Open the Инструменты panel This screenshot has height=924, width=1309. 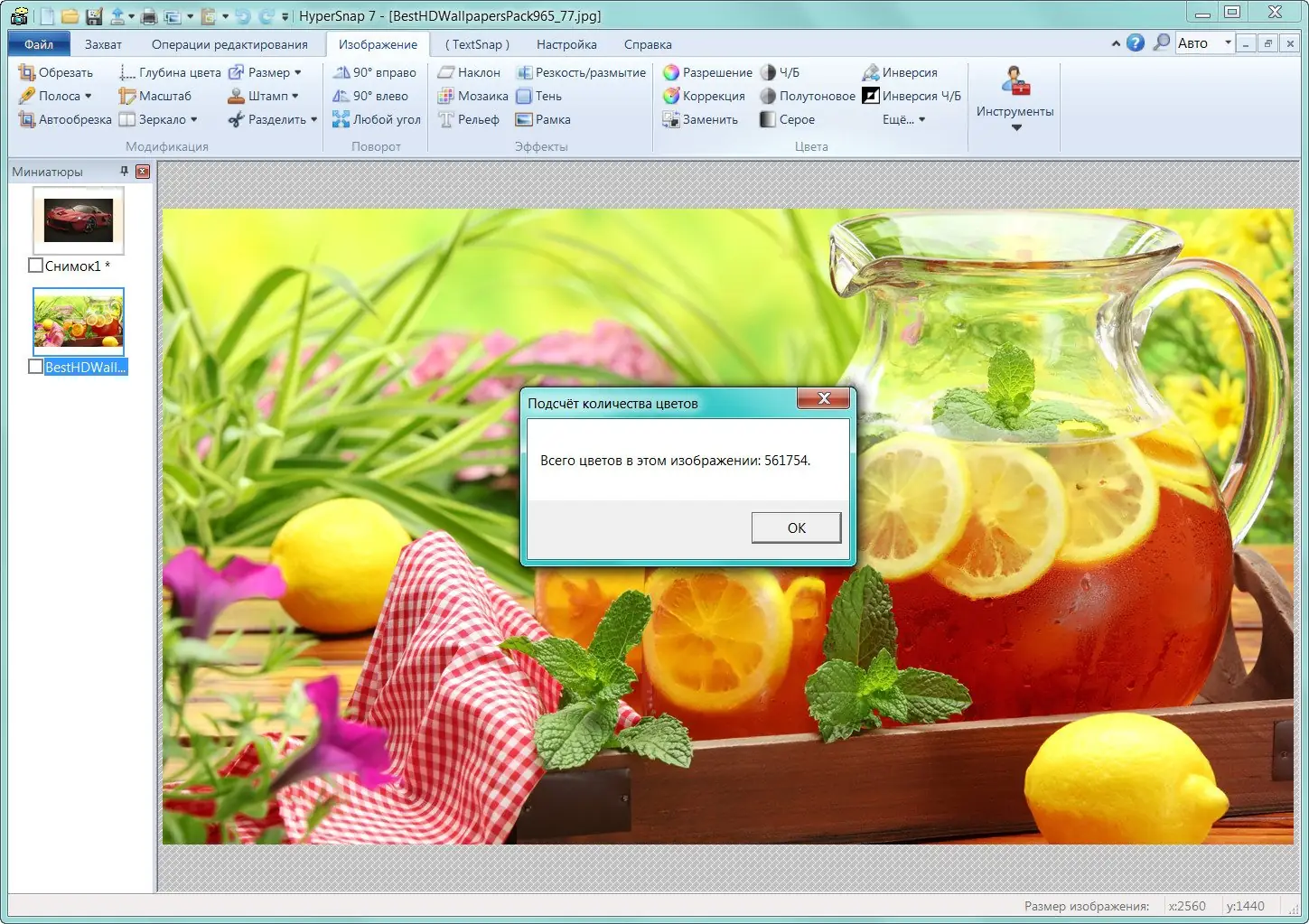point(1014,99)
